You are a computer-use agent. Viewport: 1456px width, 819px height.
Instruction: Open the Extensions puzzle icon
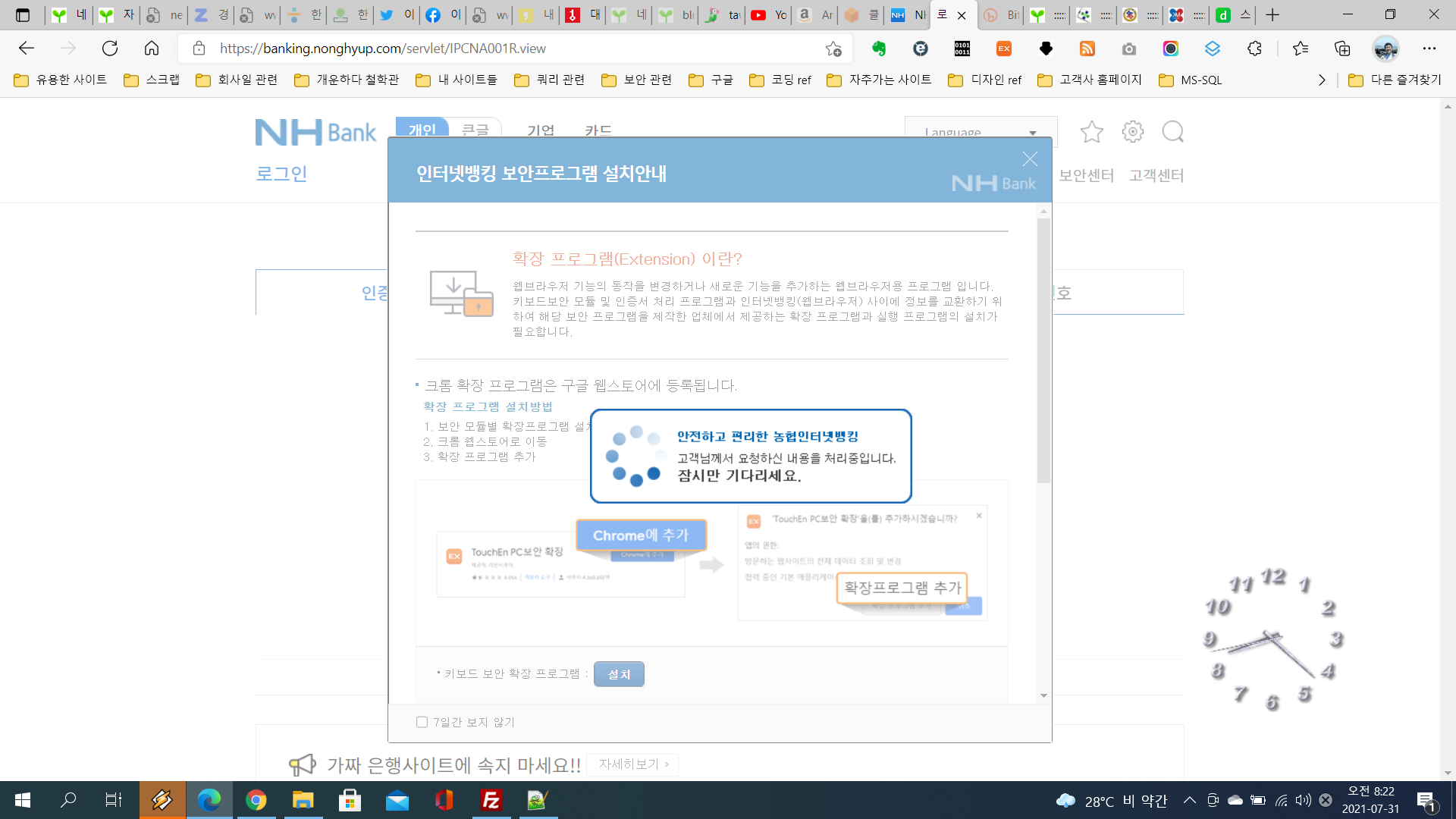pos(1254,49)
